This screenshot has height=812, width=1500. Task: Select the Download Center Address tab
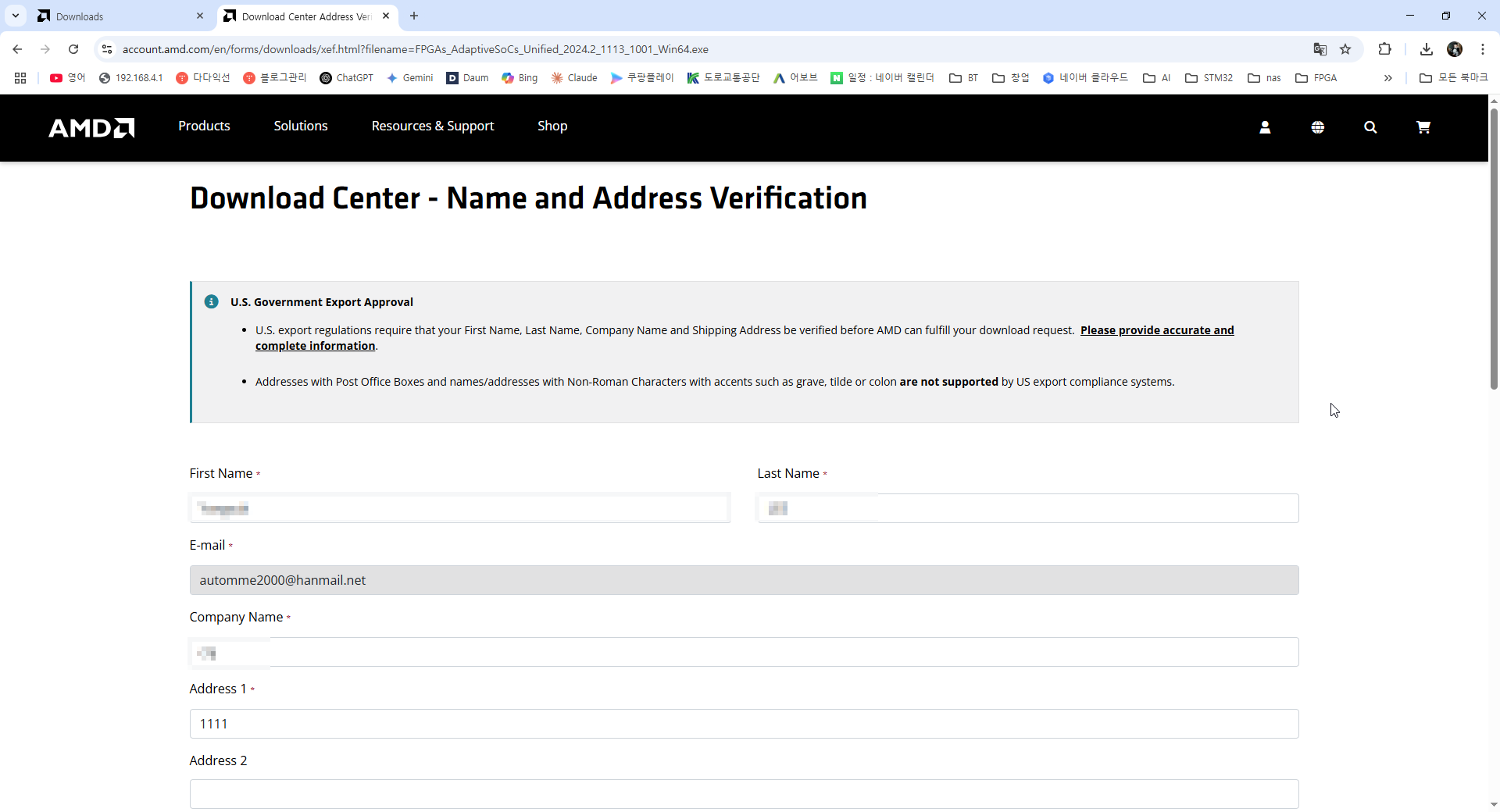click(306, 16)
